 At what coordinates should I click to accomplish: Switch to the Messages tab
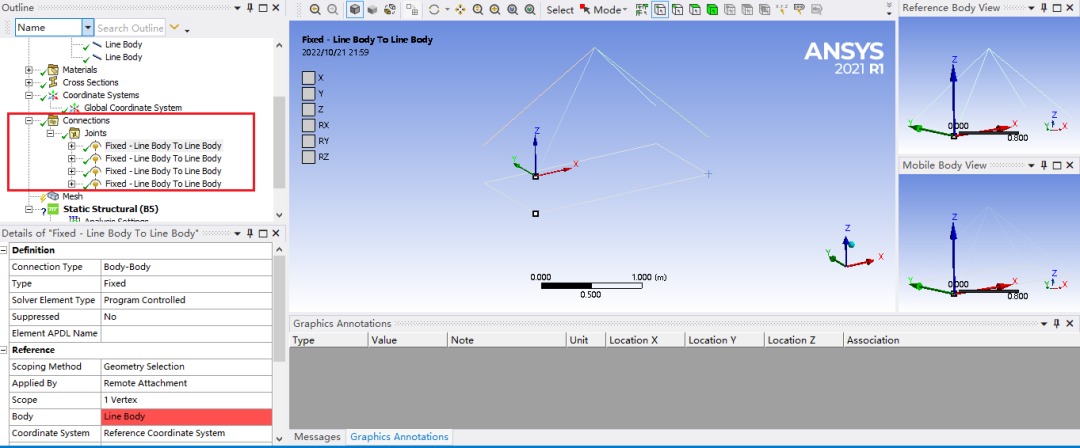click(x=318, y=436)
